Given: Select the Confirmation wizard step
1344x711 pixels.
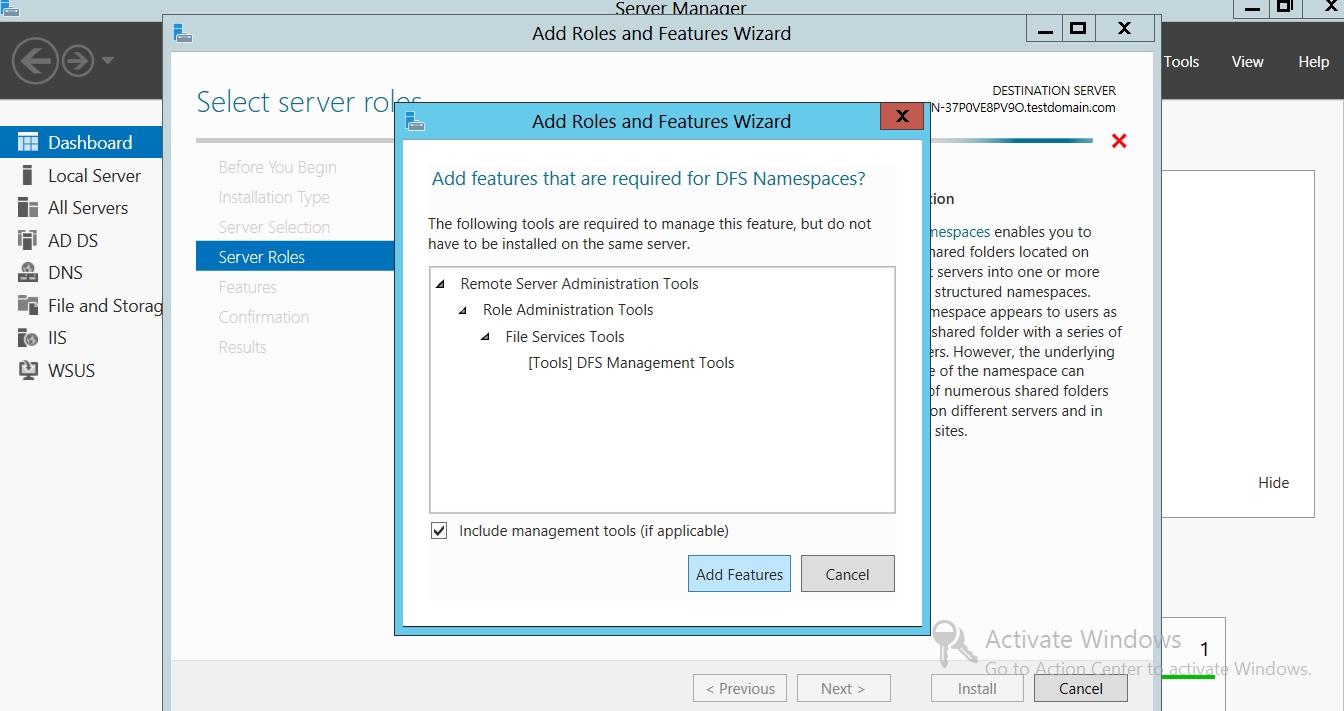Looking at the screenshot, I should coord(263,317).
